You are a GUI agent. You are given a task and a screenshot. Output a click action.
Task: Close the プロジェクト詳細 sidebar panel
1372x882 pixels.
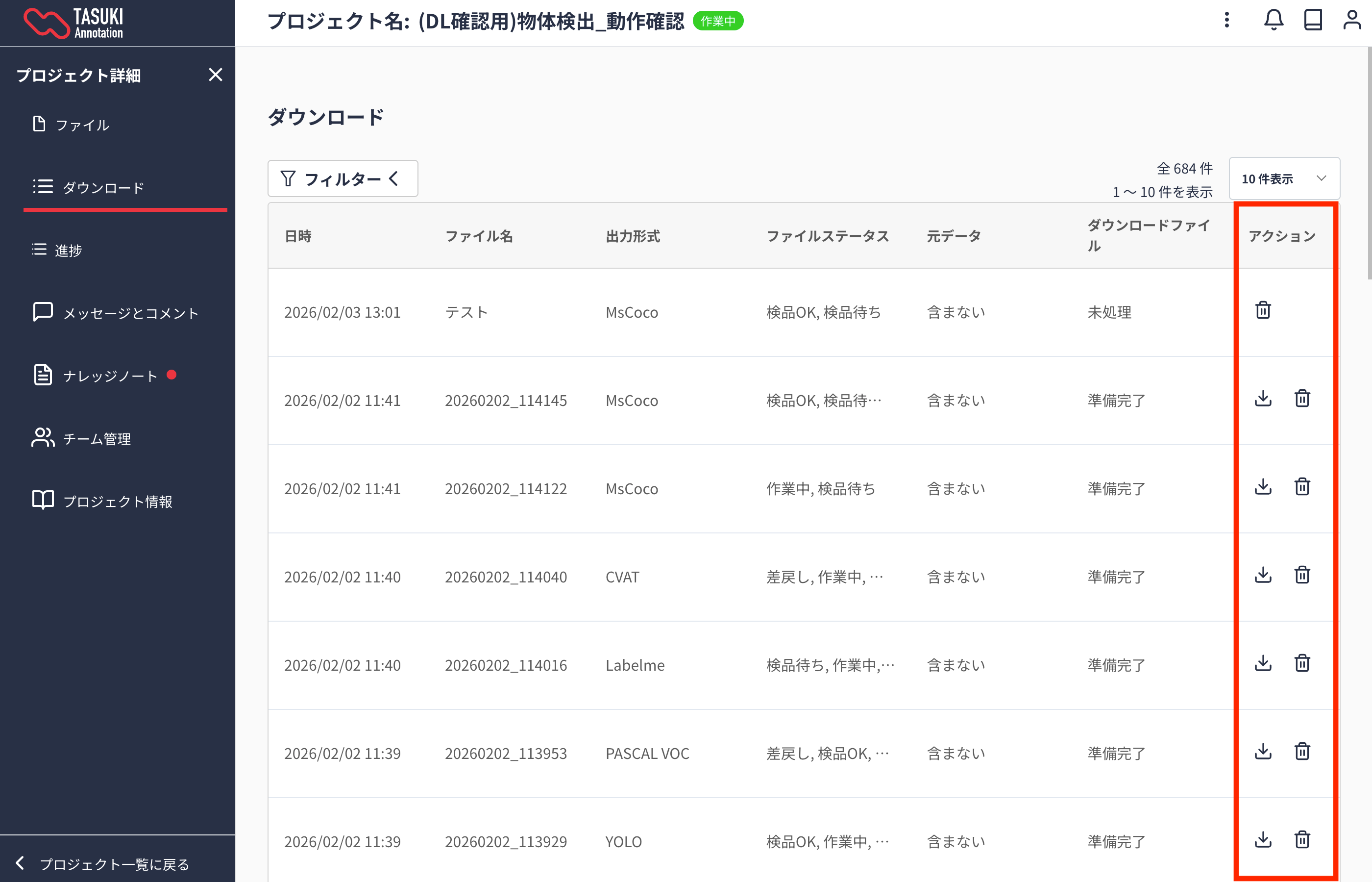click(215, 75)
